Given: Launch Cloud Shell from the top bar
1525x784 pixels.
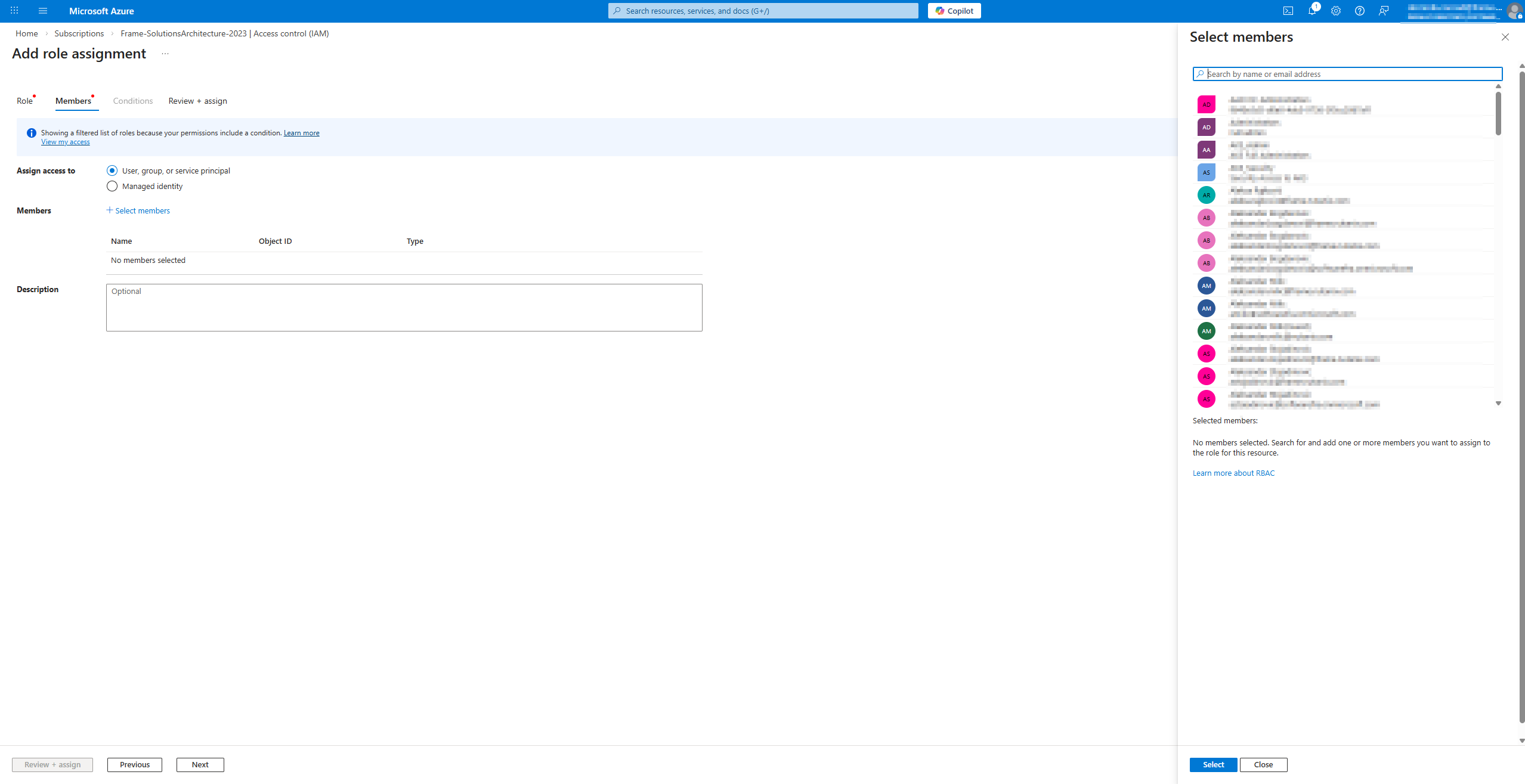Looking at the screenshot, I should pos(1288,11).
